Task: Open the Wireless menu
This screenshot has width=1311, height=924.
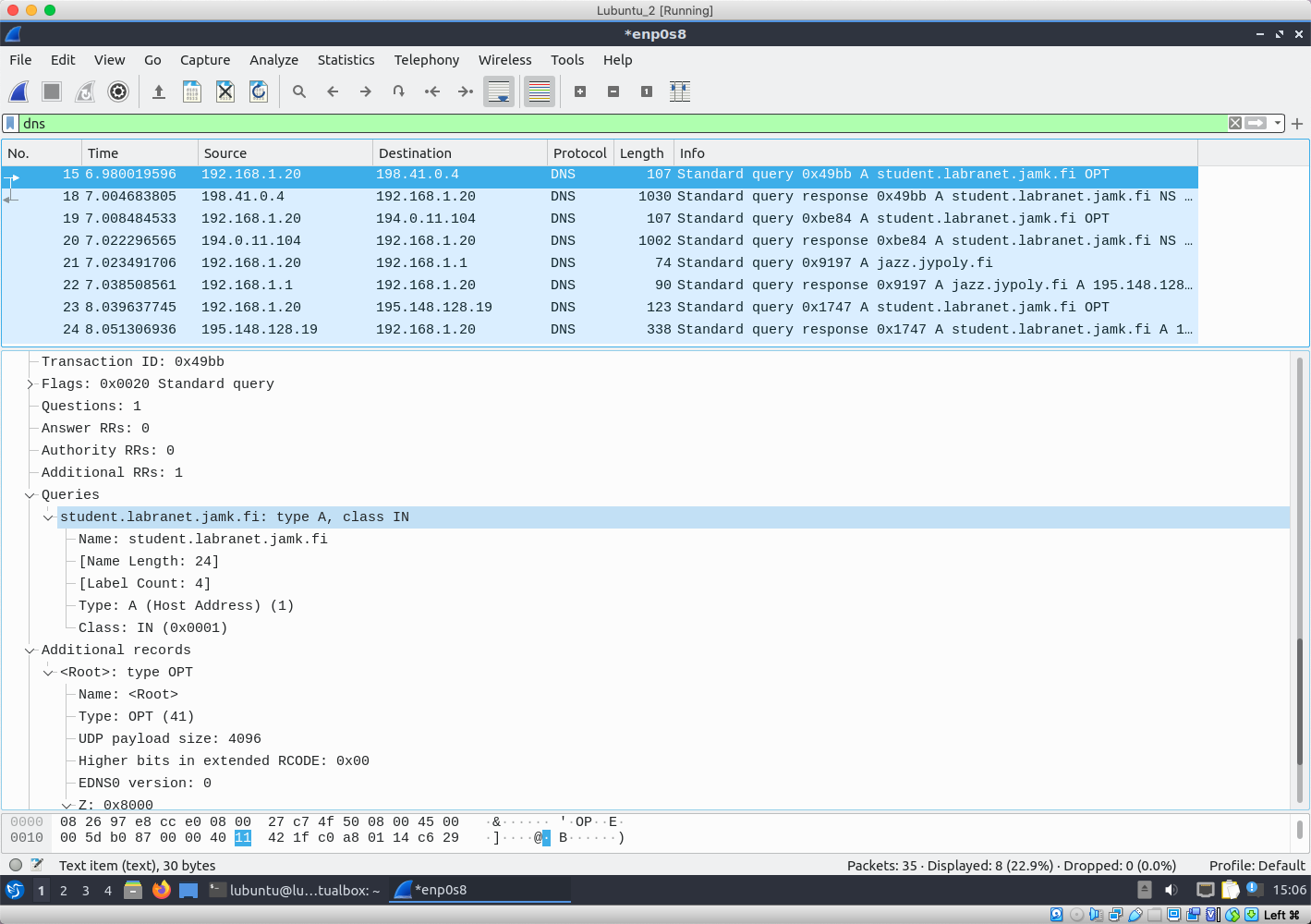Action: [504, 60]
